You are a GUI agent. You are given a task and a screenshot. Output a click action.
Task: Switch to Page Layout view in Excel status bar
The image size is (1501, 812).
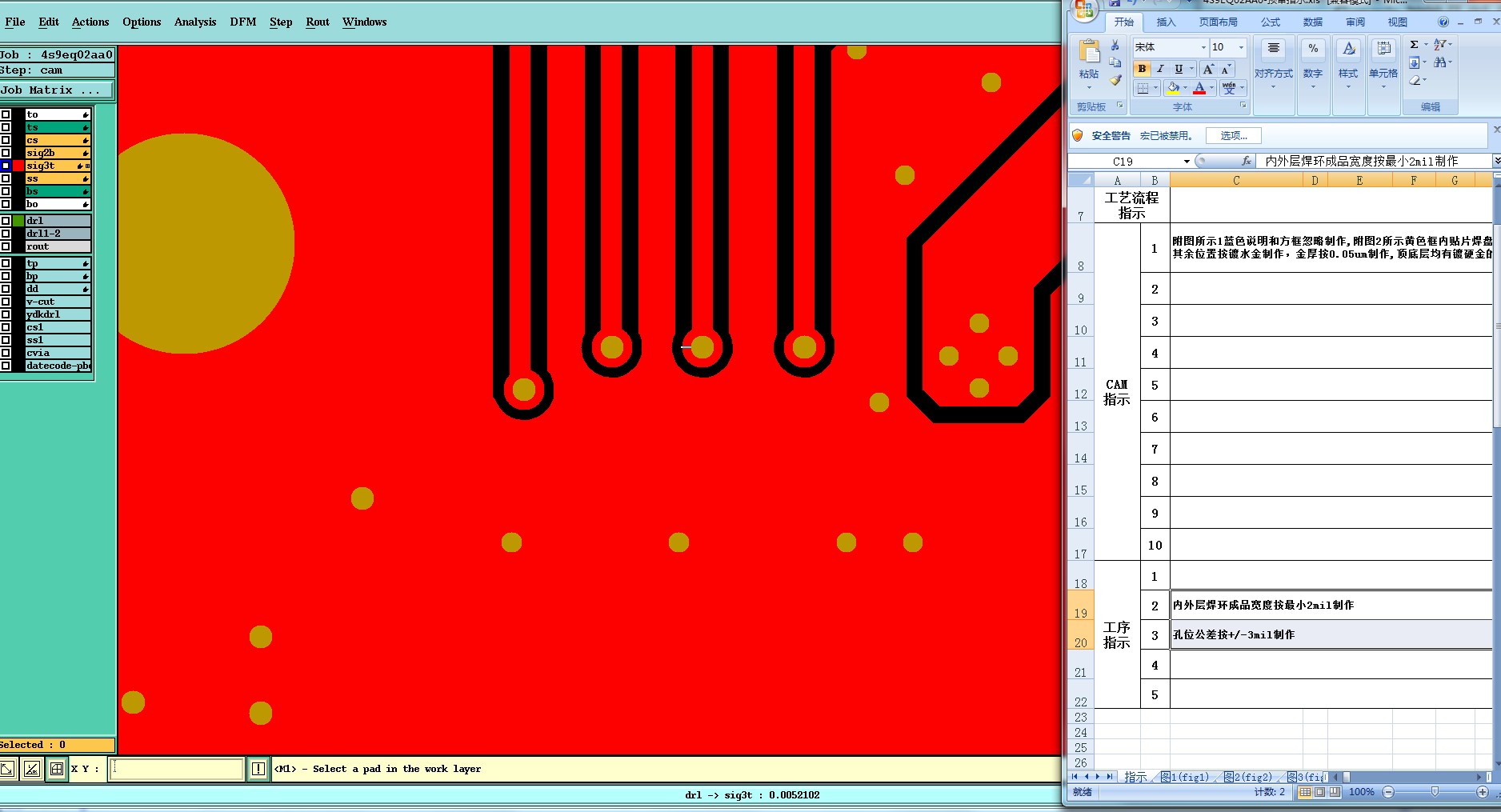coord(1319,792)
